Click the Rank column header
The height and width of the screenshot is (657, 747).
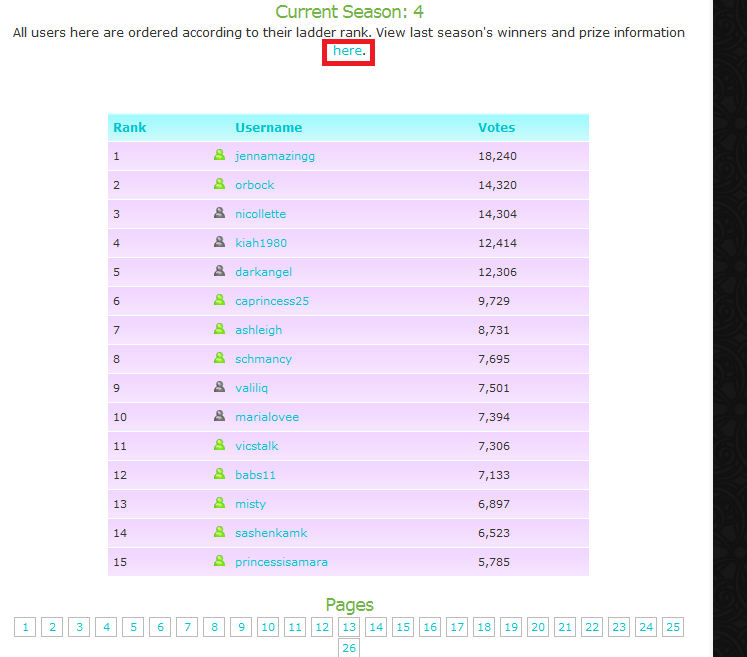coord(130,128)
